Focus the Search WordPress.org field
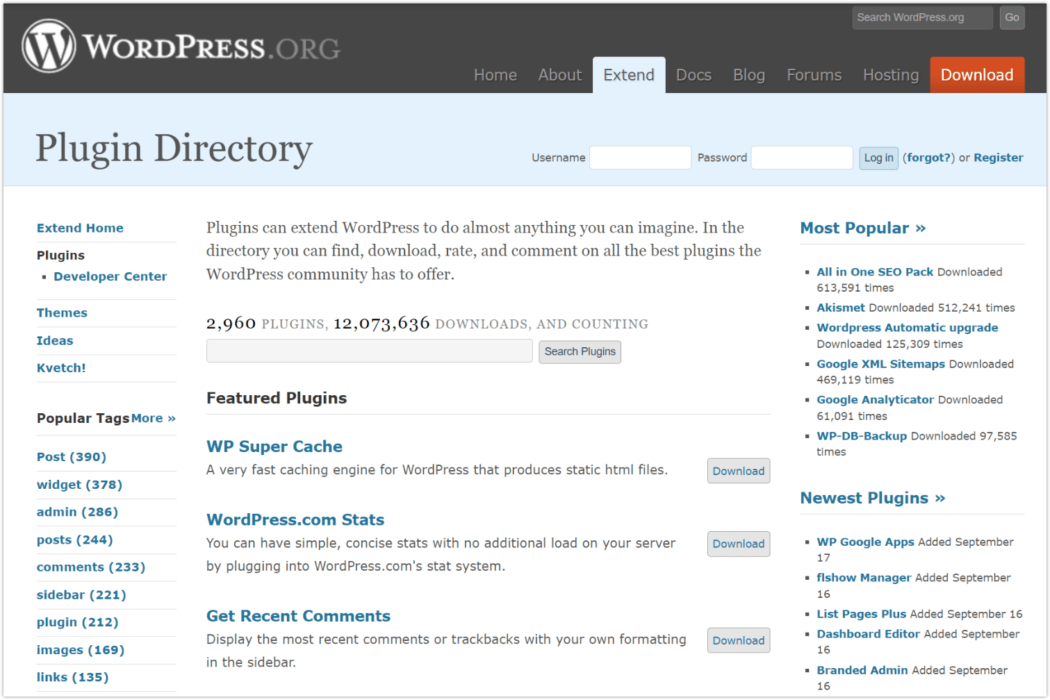Image resolution: width=1050 pixels, height=700 pixels. pyautogui.click(x=922, y=17)
